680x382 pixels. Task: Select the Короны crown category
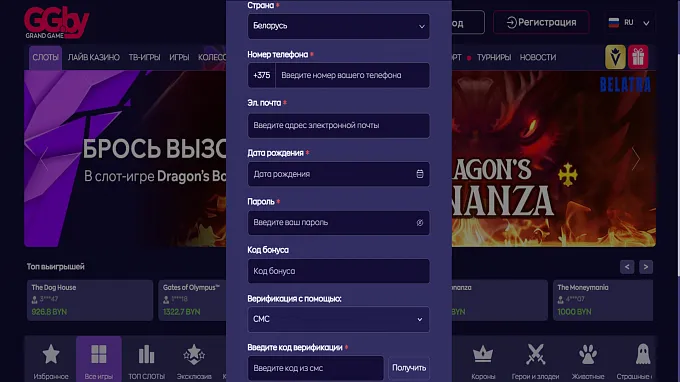click(x=483, y=360)
